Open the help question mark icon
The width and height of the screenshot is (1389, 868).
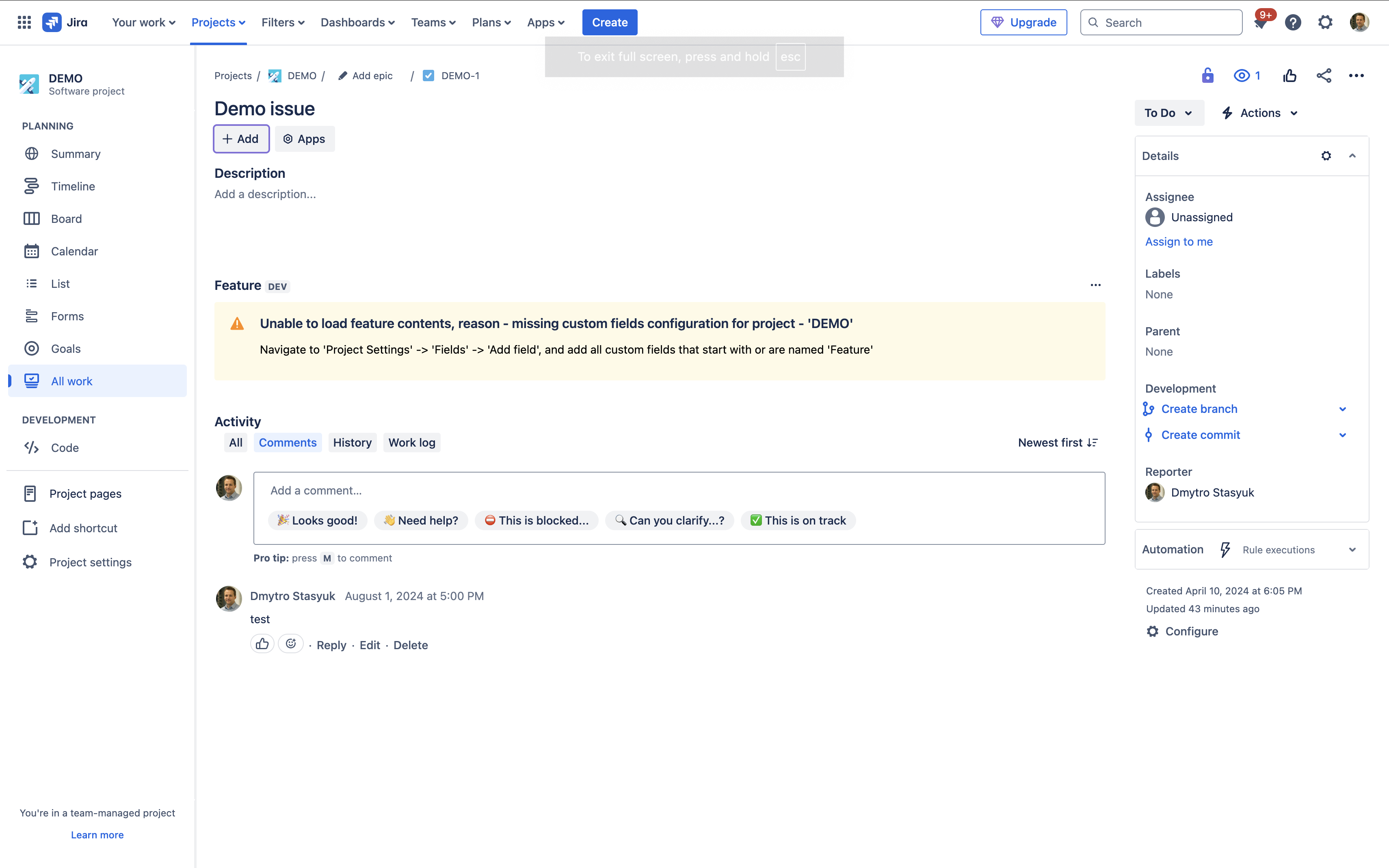[x=1292, y=22]
